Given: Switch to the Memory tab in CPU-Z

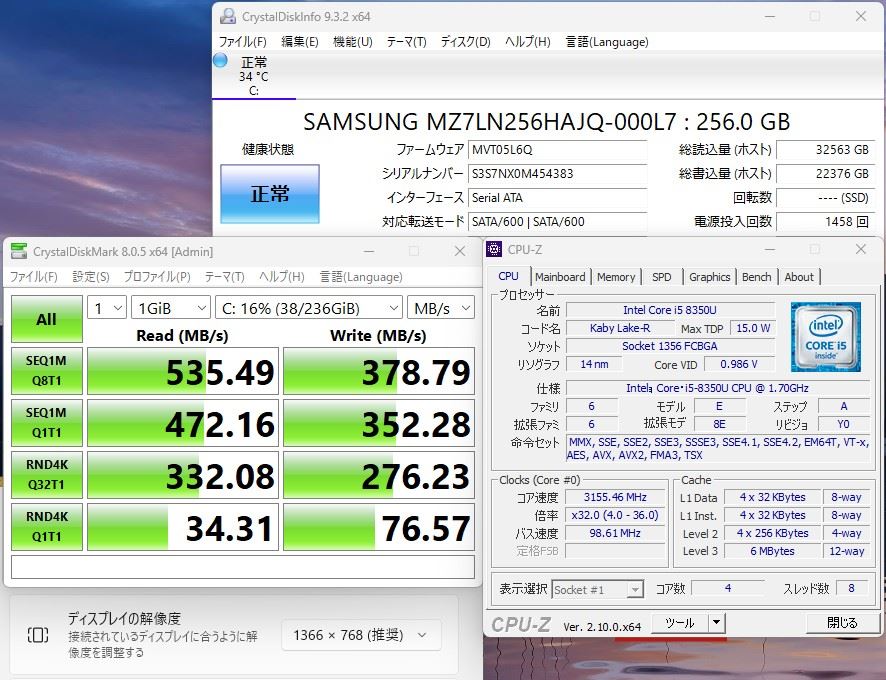Looking at the screenshot, I should (616, 276).
